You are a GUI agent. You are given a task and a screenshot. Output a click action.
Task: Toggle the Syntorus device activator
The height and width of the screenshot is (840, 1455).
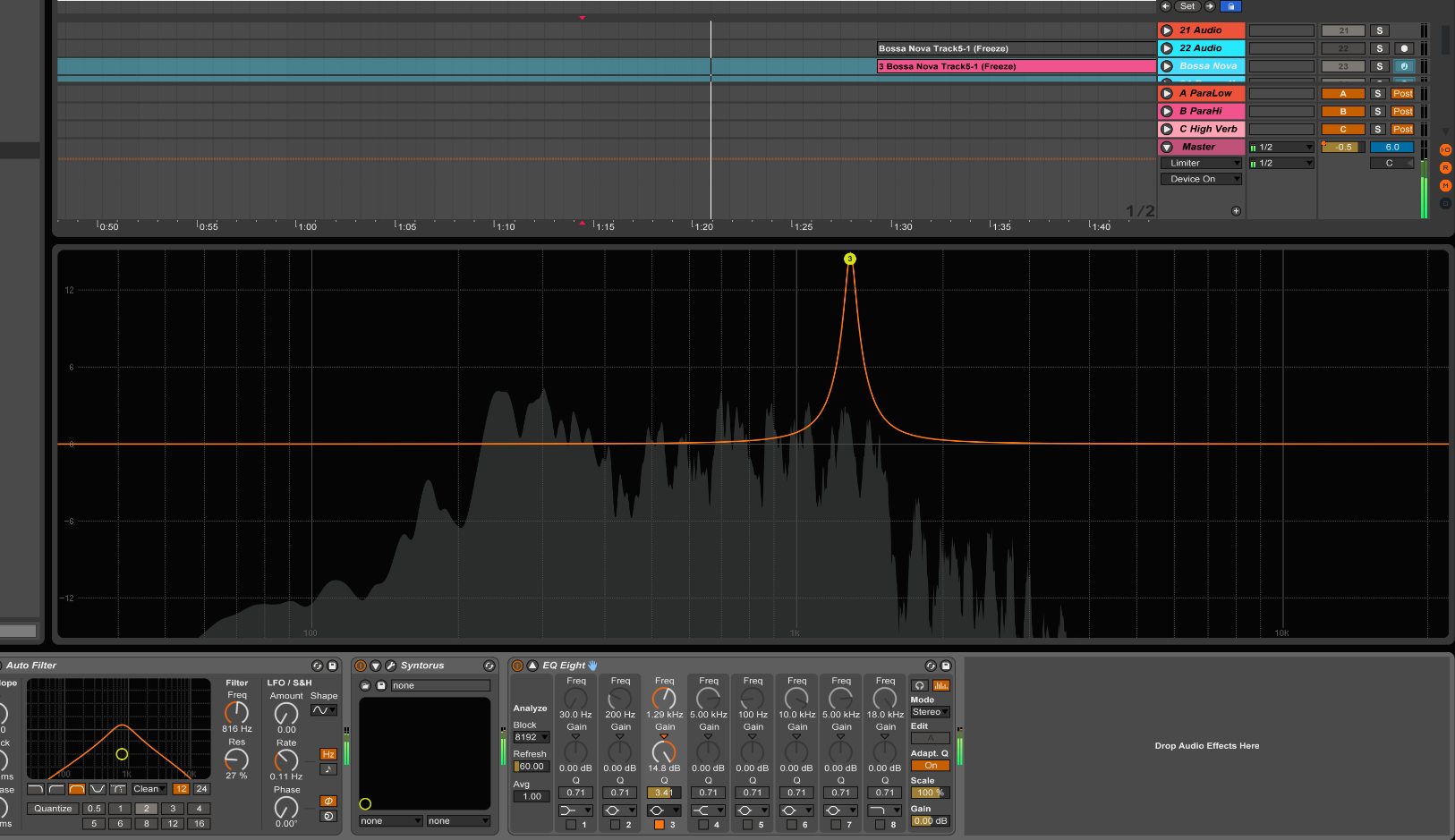point(361,666)
